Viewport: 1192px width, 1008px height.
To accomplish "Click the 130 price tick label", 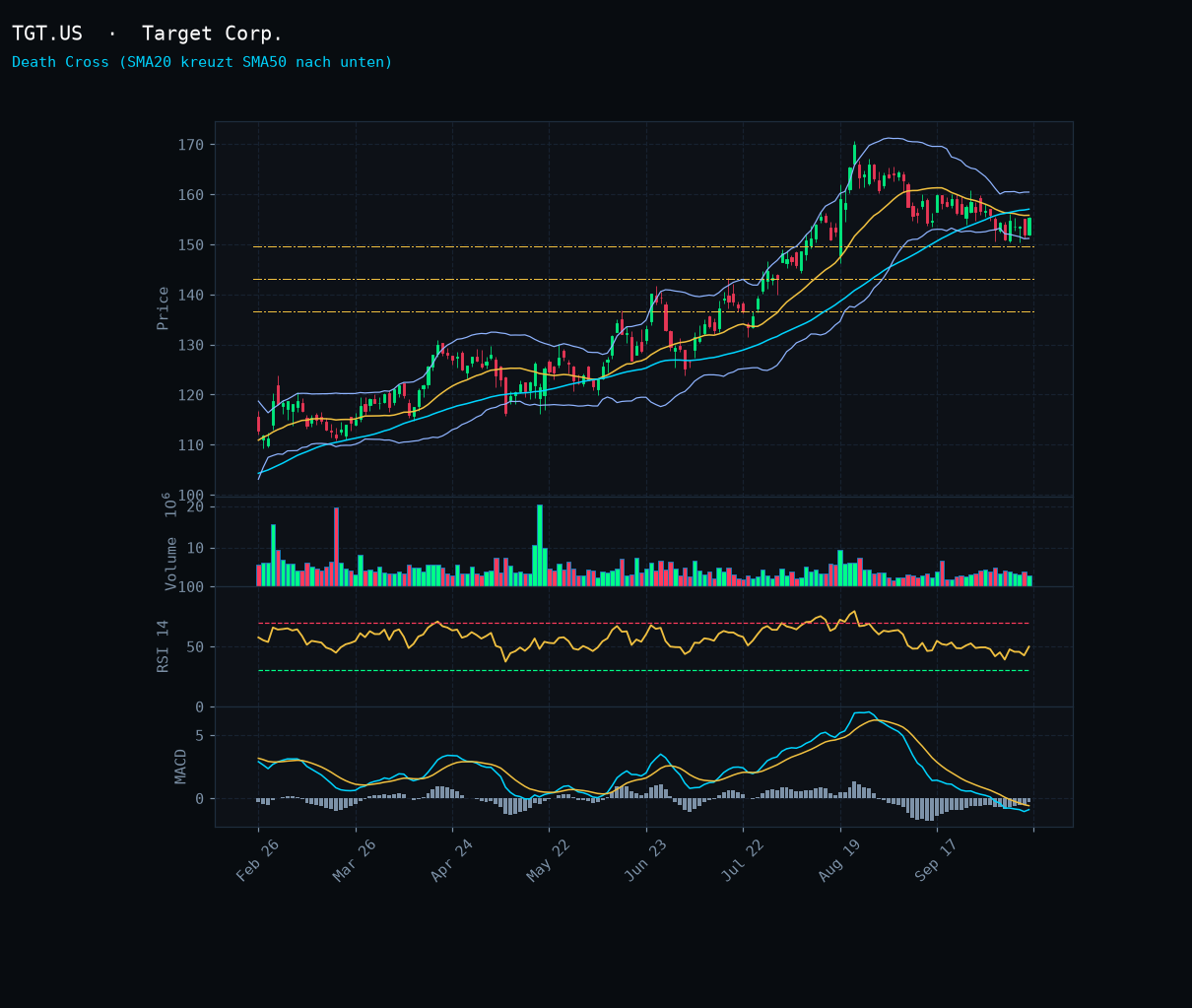I will [191, 345].
